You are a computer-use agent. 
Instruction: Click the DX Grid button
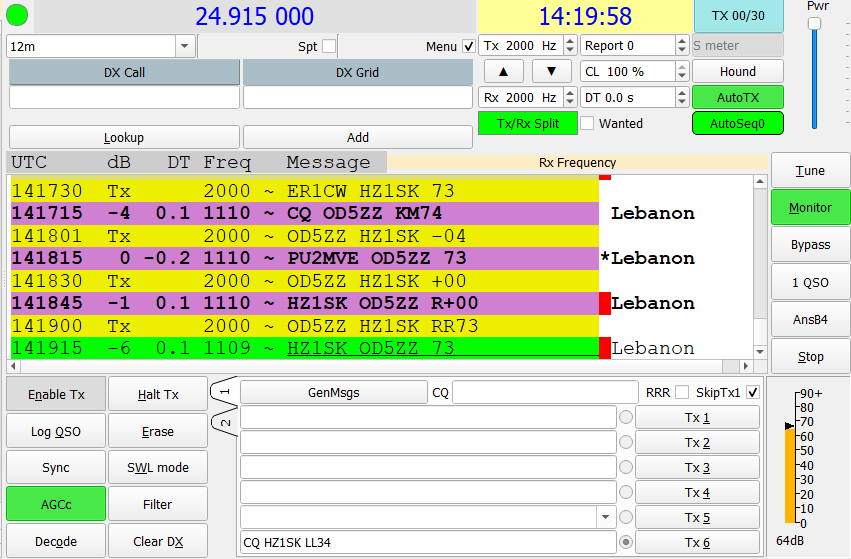pos(358,72)
